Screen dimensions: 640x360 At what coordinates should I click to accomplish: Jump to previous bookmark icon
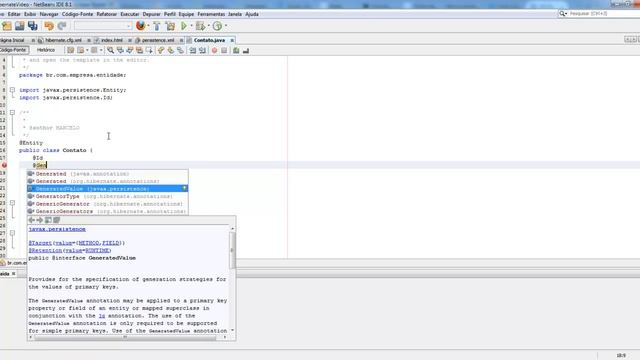click(161, 50)
